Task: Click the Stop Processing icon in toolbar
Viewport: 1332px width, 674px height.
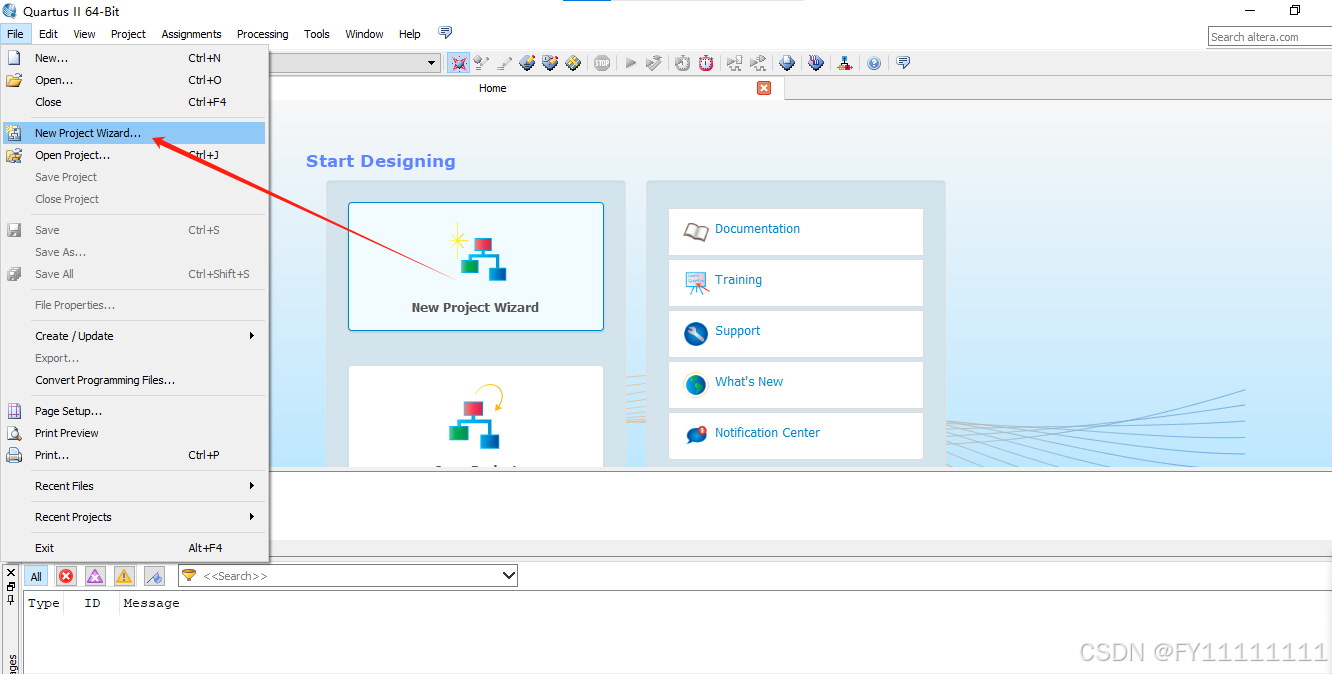Action: (602, 63)
